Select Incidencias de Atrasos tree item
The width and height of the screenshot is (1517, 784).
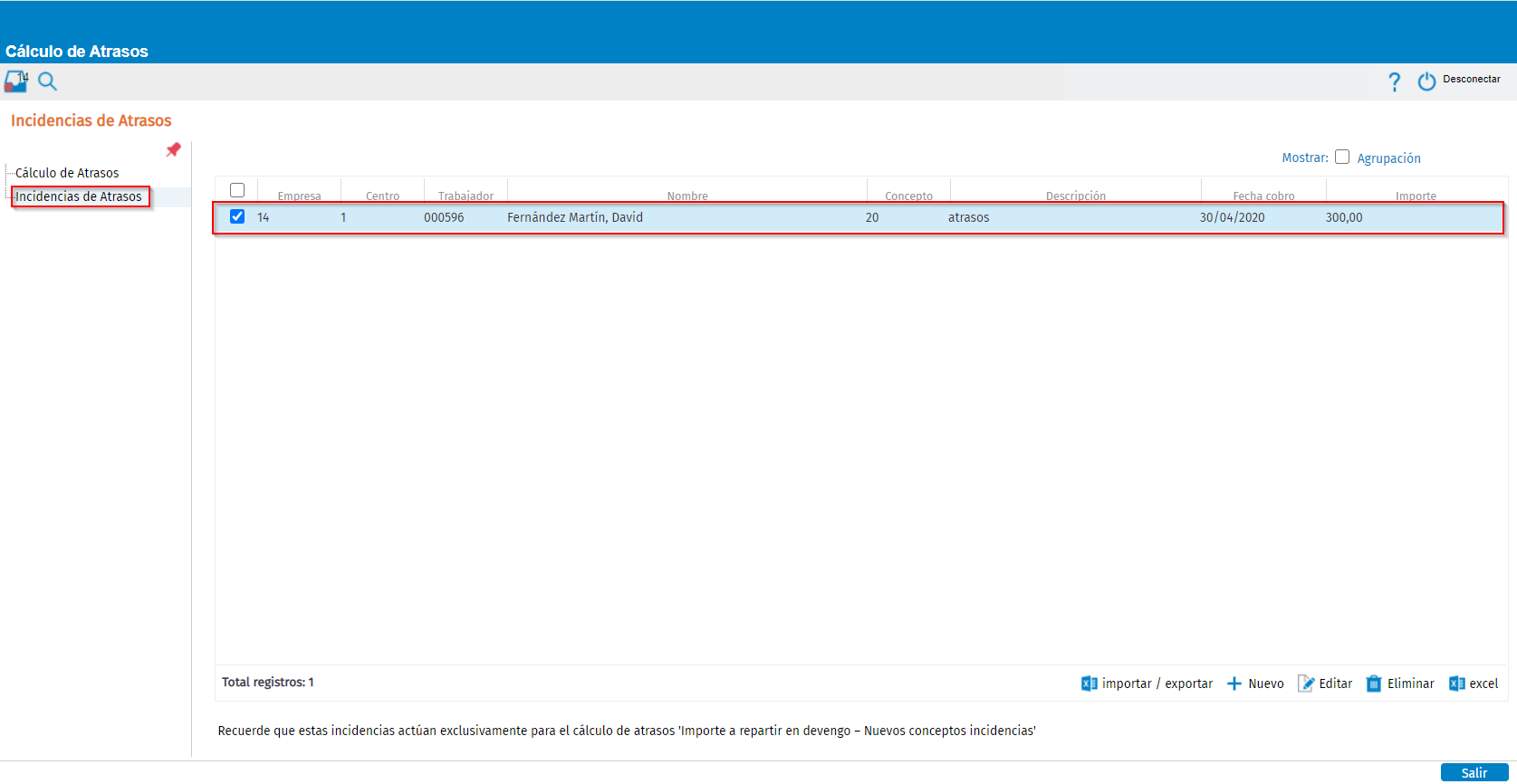coord(79,196)
